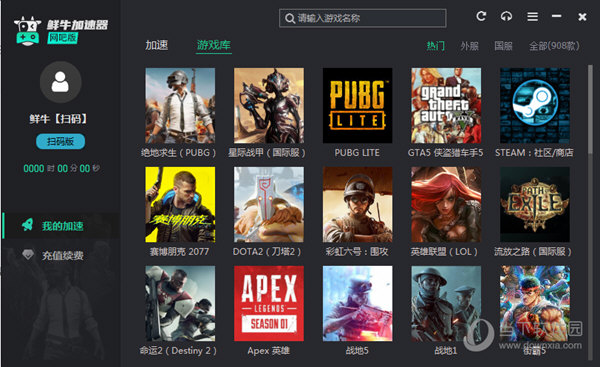Click the 扫码版 button
The height and width of the screenshot is (367, 600).
pos(60,142)
